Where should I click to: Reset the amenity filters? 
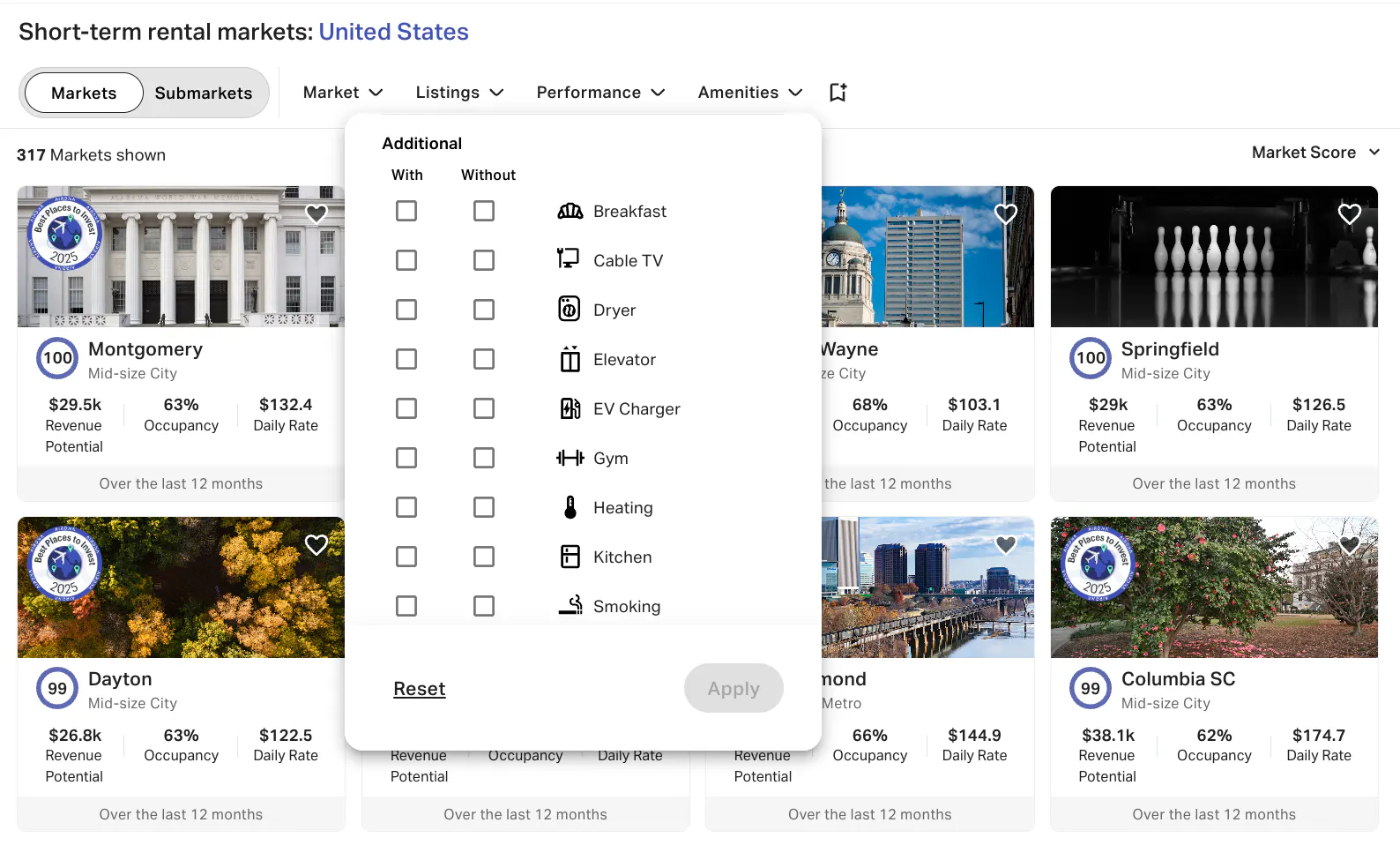click(x=420, y=689)
